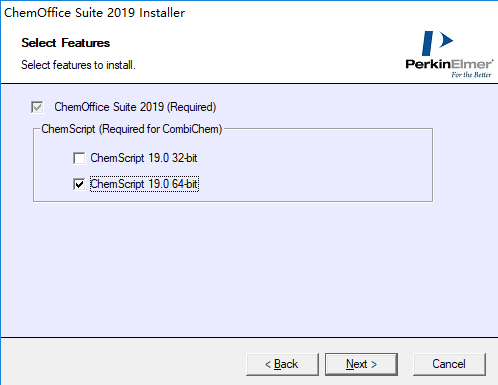The image size is (498, 385).
Task: Cancel the ChemOffice installation
Action: tap(449, 364)
